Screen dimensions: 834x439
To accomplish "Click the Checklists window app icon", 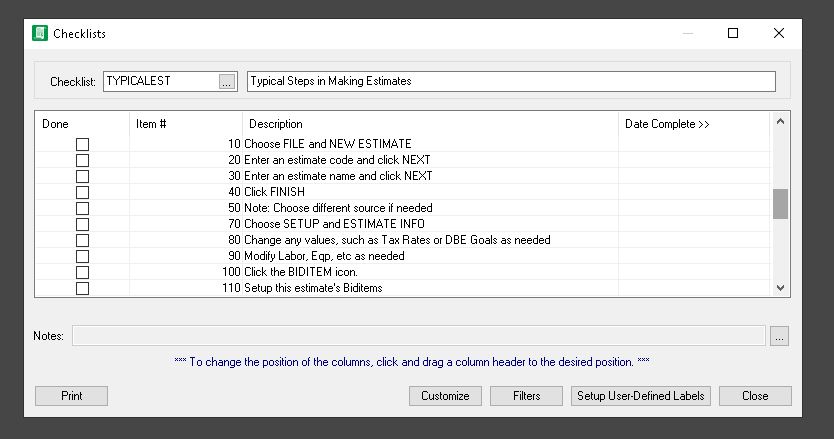I will [x=40, y=33].
